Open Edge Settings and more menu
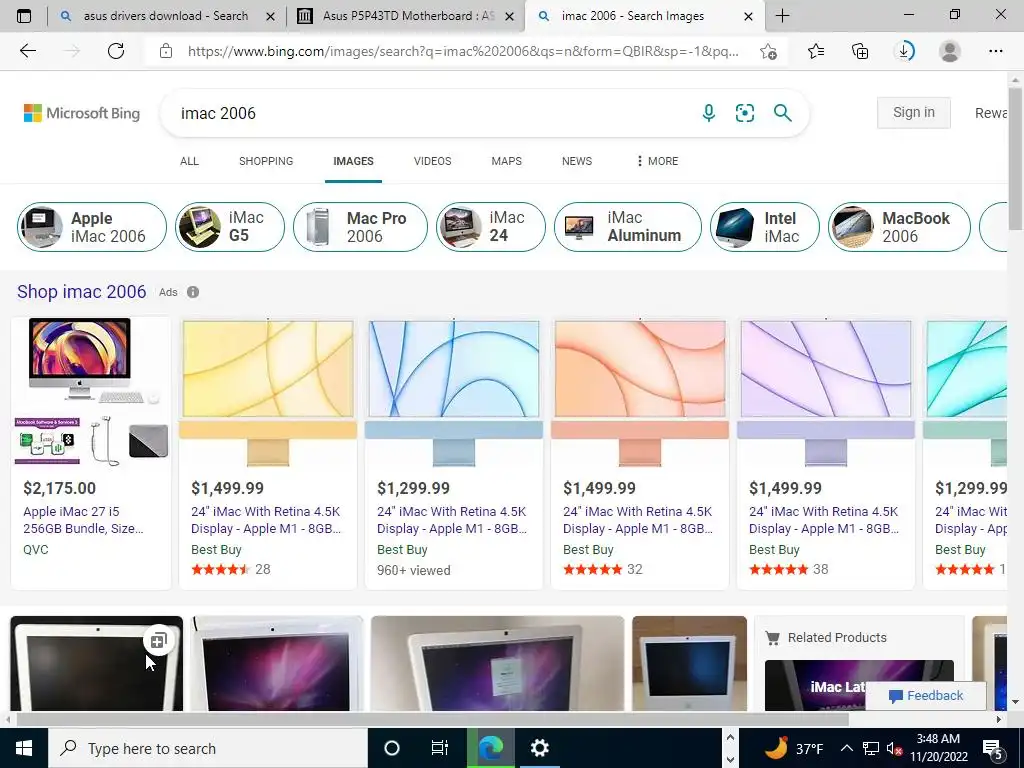The height and width of the screenshot is (768, 1024). [995, 51]
